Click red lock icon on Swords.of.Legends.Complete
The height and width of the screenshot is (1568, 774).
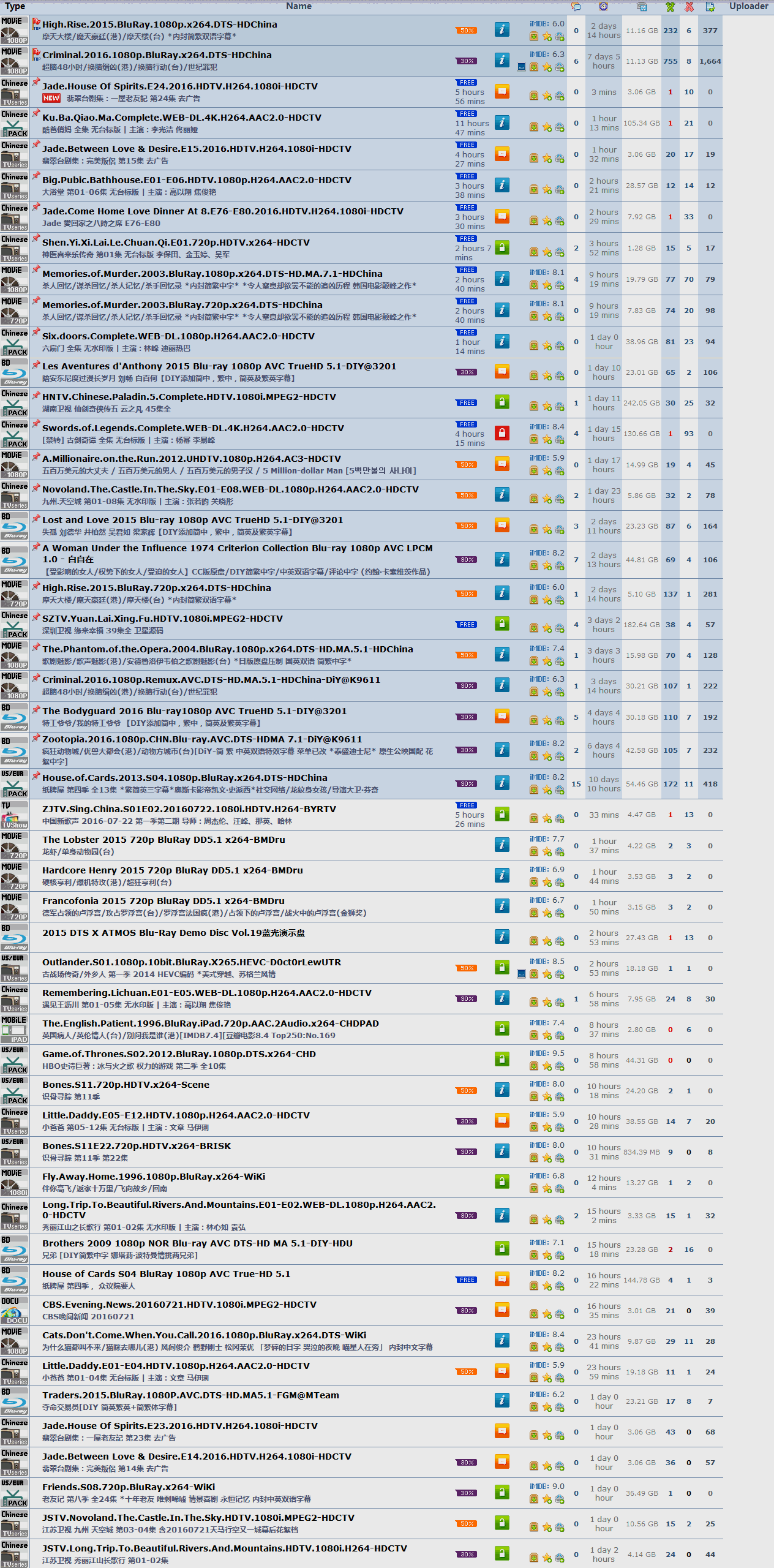(502, 433)
